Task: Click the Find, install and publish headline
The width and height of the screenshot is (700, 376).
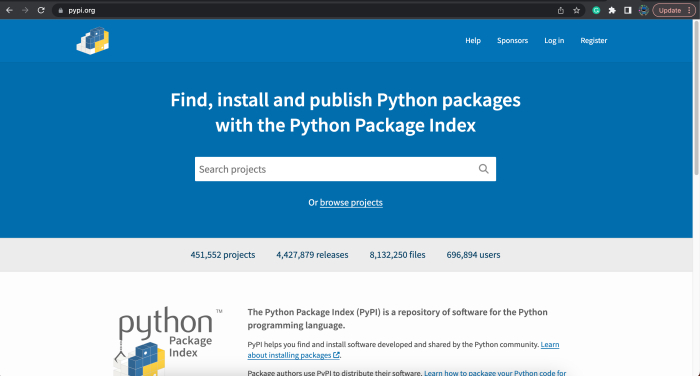Action: pyautogui.click(x=346, y=113)
